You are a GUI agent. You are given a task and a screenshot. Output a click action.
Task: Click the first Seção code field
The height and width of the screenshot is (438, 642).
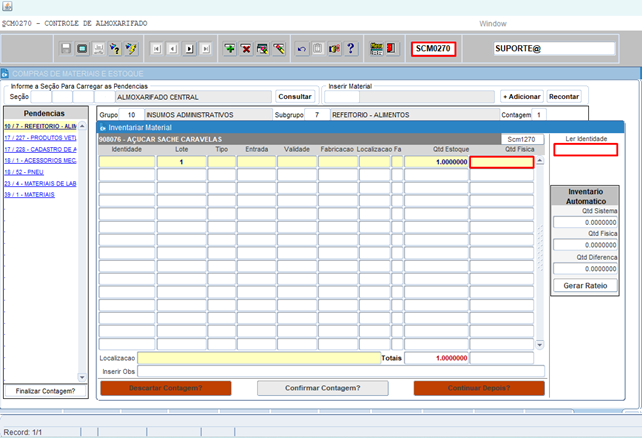41,97
